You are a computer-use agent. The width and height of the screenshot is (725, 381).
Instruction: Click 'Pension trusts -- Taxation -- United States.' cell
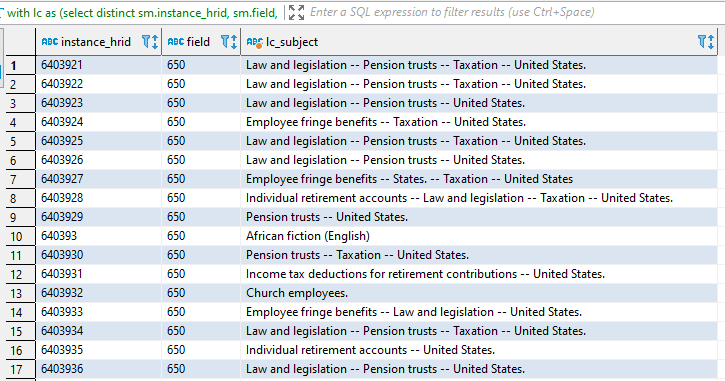pyautogui.click(x=479, y=255)
